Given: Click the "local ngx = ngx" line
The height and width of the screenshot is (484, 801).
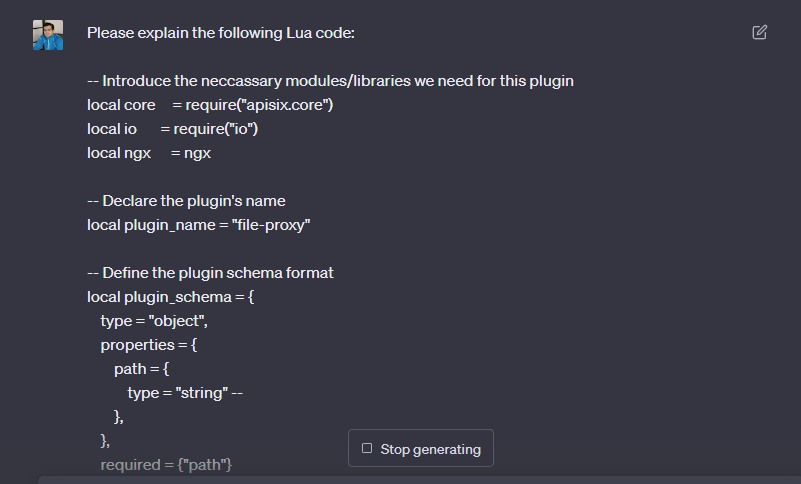Looking at the screenshot, I should (149, 153).
